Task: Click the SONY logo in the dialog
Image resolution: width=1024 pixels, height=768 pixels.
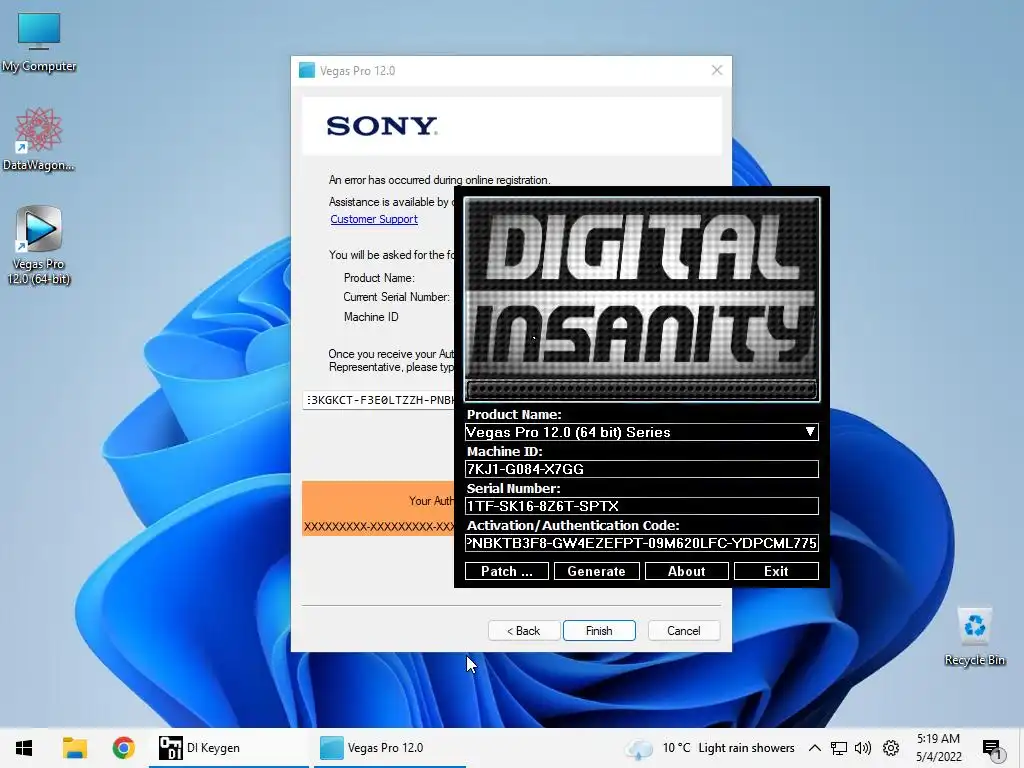Action: (x=382, y=125)
